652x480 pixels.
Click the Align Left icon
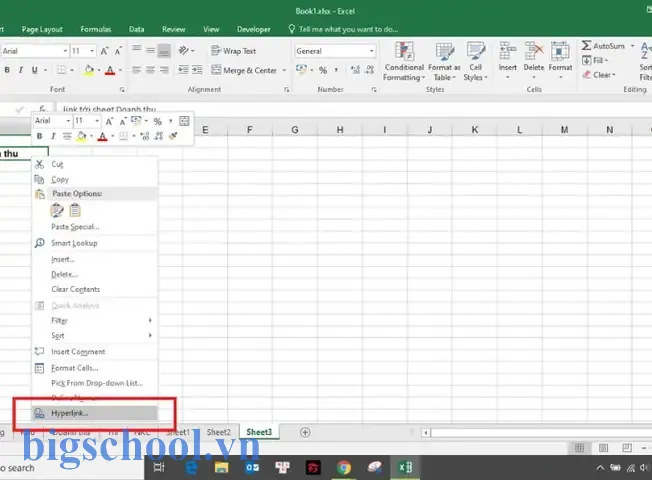pyautogui.click(x=136, y=70)
